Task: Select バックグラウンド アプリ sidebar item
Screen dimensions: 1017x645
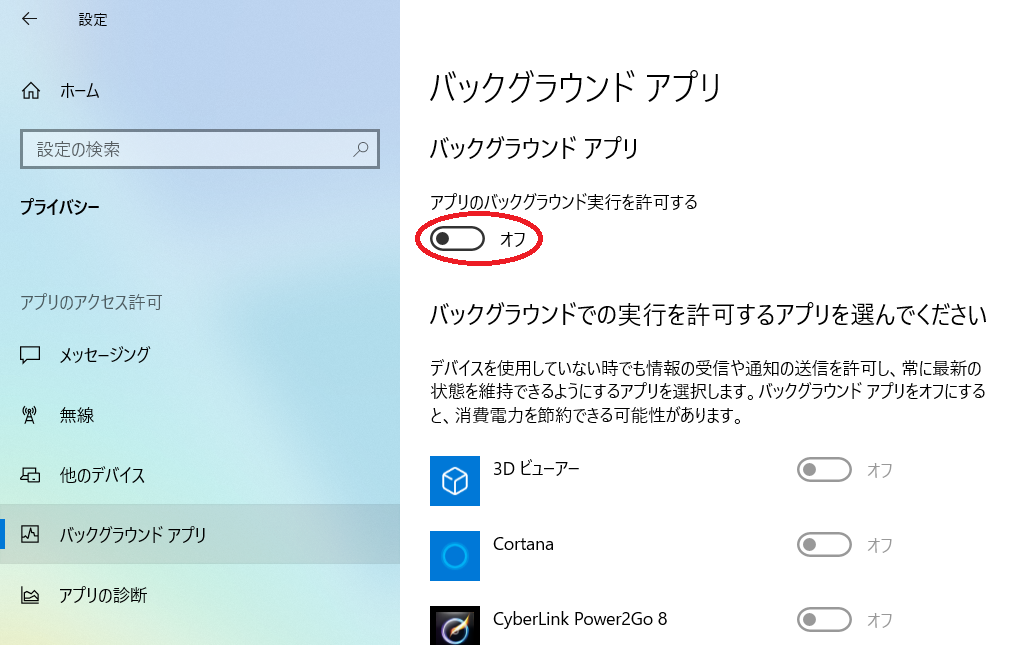Action: [200, 534]
